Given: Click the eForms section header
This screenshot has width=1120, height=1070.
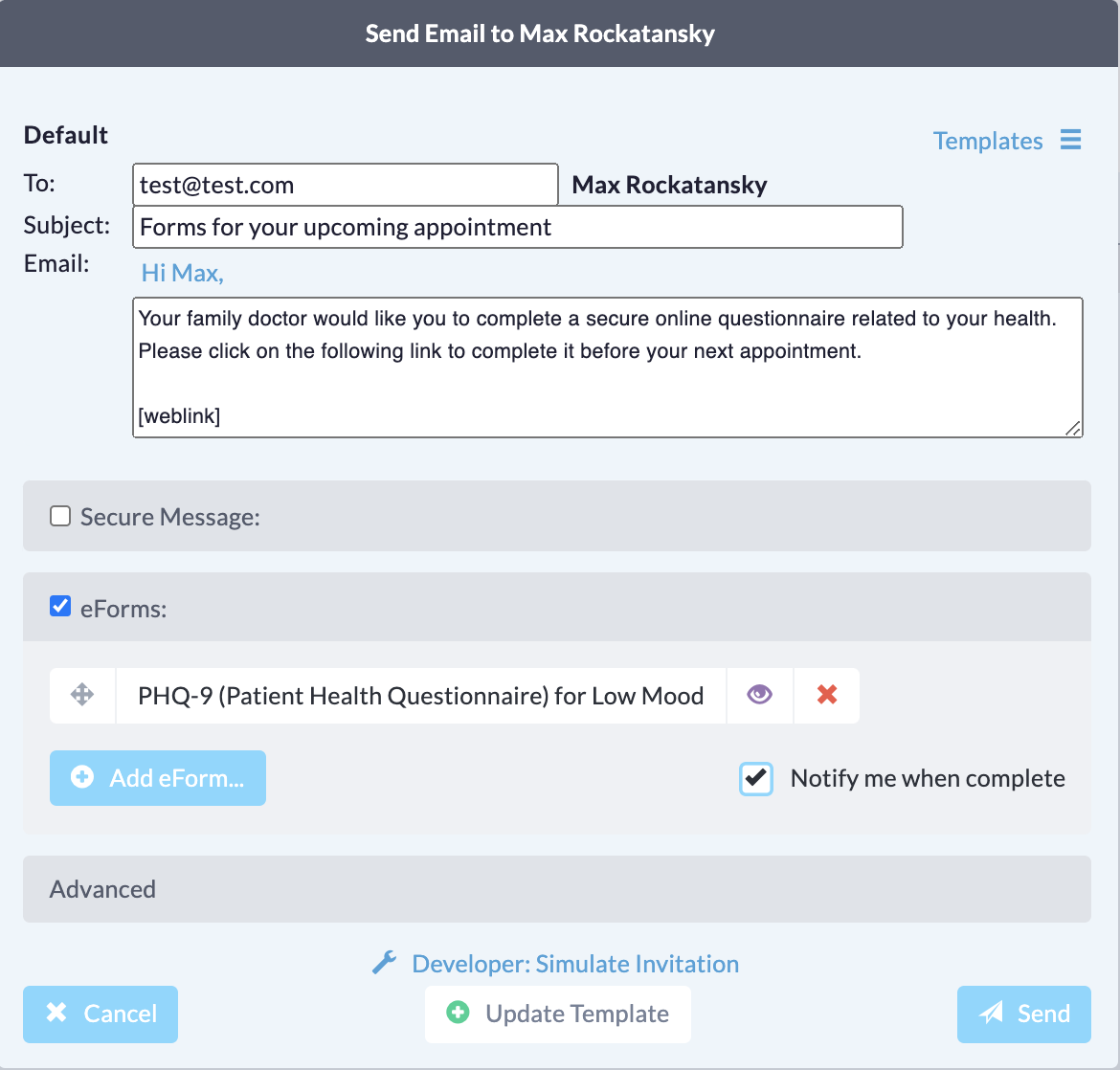Looking at the screenshot, I should [x=556, y=608].
